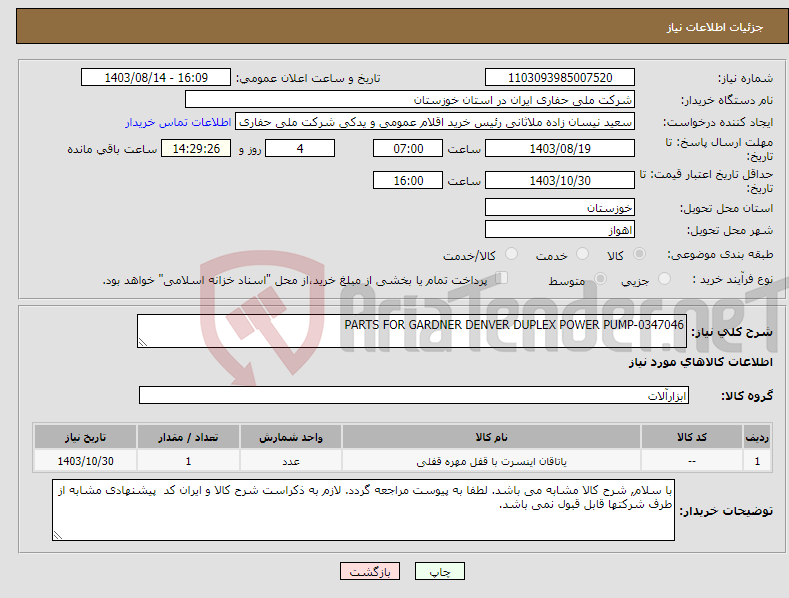The image size is (789, 598).
Task: Select the کالا/خدمت radio button
Action: pos(511,254)
